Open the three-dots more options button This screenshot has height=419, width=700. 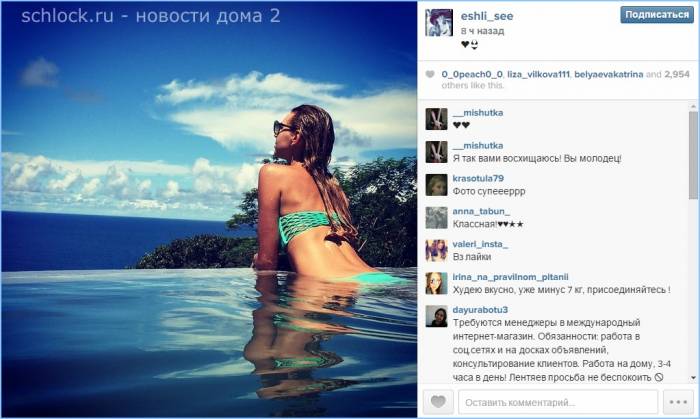click(678, 402)
